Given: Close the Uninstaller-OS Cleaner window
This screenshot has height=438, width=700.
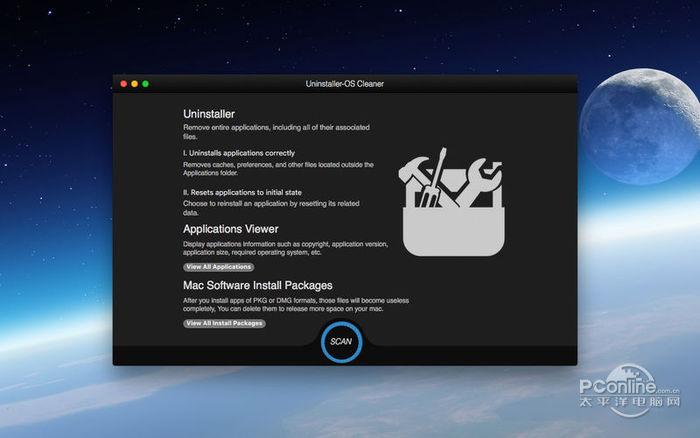Looking at the screenshot, I should tap(124, 83).
